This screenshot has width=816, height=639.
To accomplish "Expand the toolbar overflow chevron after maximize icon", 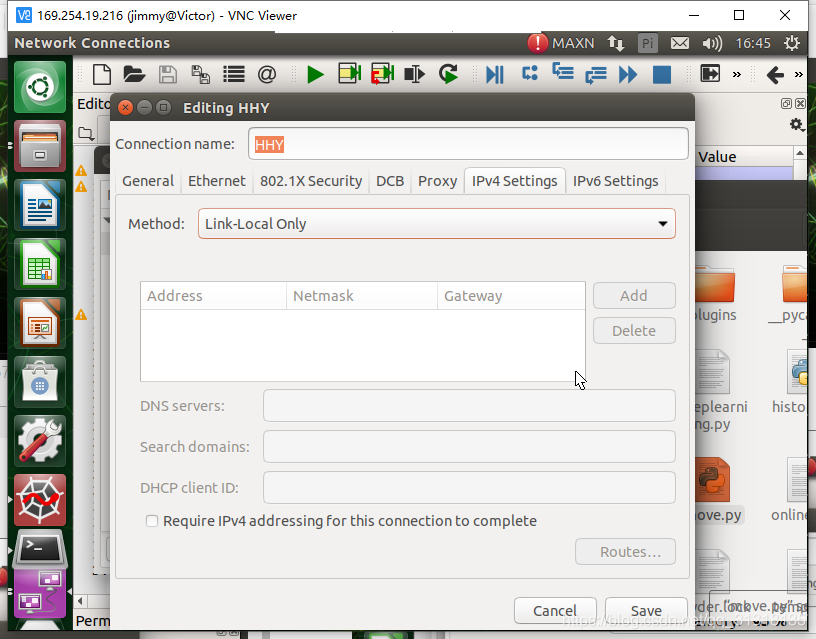I will click(736, 74).
